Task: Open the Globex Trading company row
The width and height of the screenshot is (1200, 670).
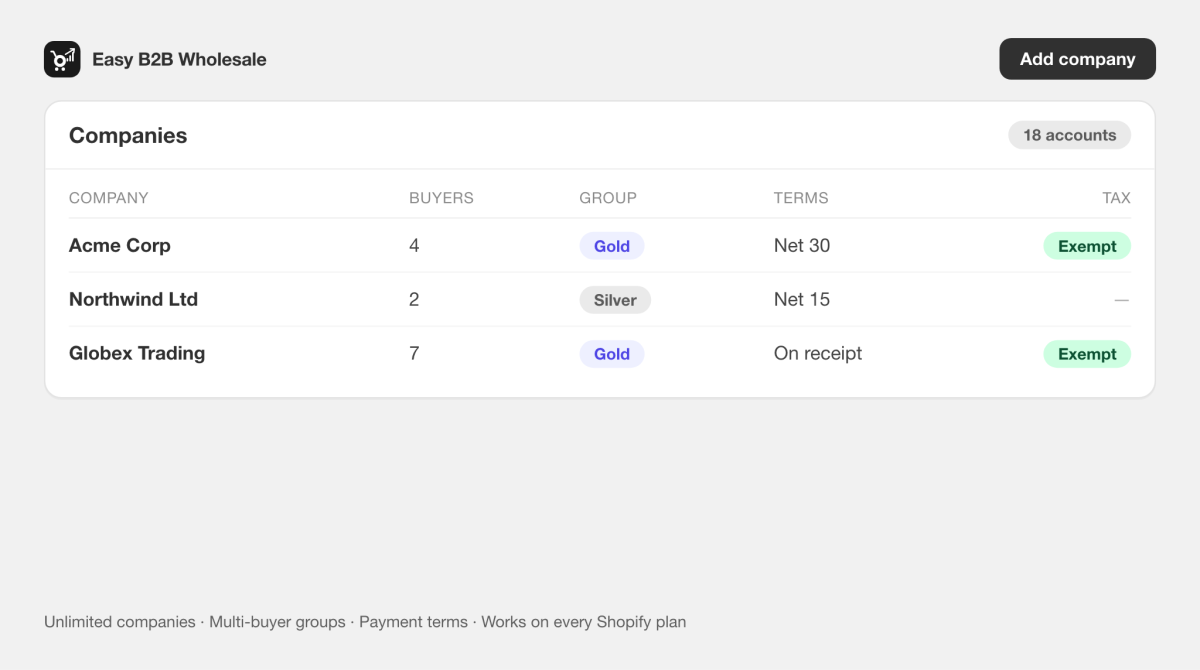Action: tap(600, 354)
